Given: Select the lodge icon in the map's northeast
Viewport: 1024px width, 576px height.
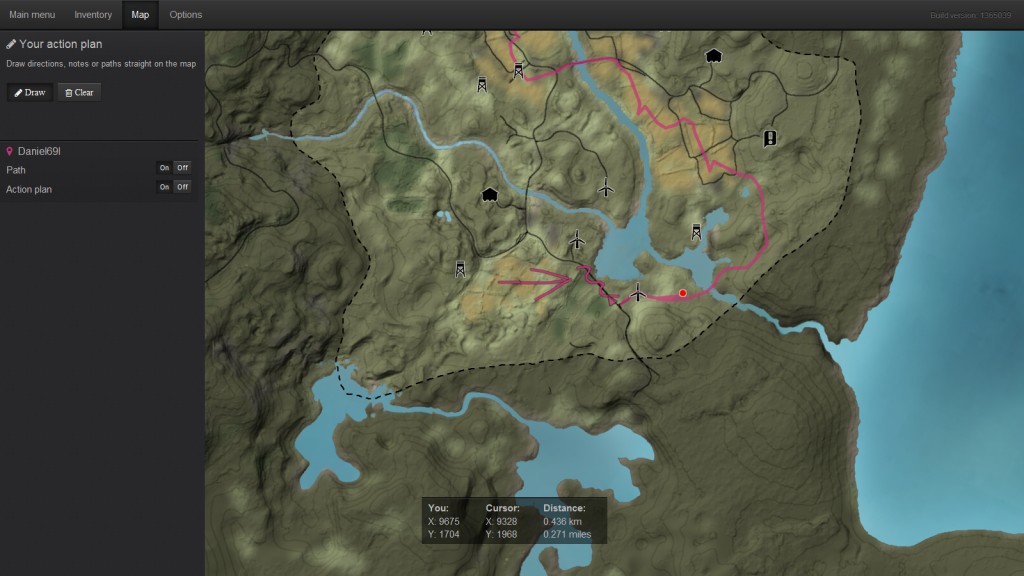Looking at the screenshot, I should click(x=713, y=56).
